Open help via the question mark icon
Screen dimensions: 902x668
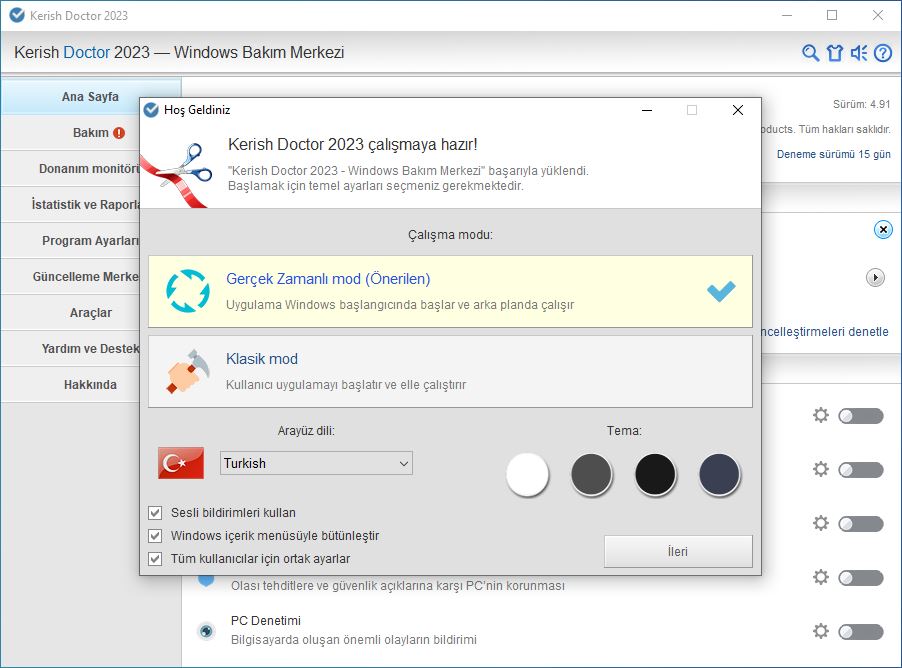click(883, 53)
